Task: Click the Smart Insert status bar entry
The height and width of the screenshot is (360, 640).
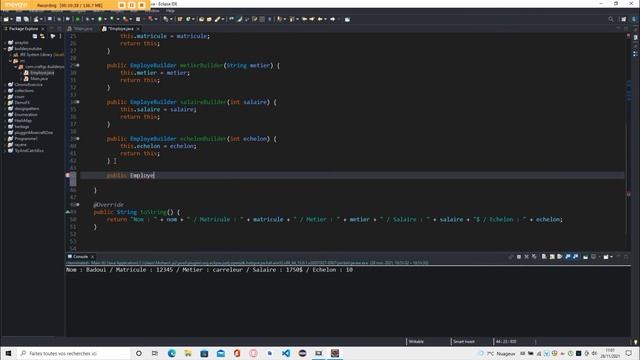Action: (x=464, y=342)
